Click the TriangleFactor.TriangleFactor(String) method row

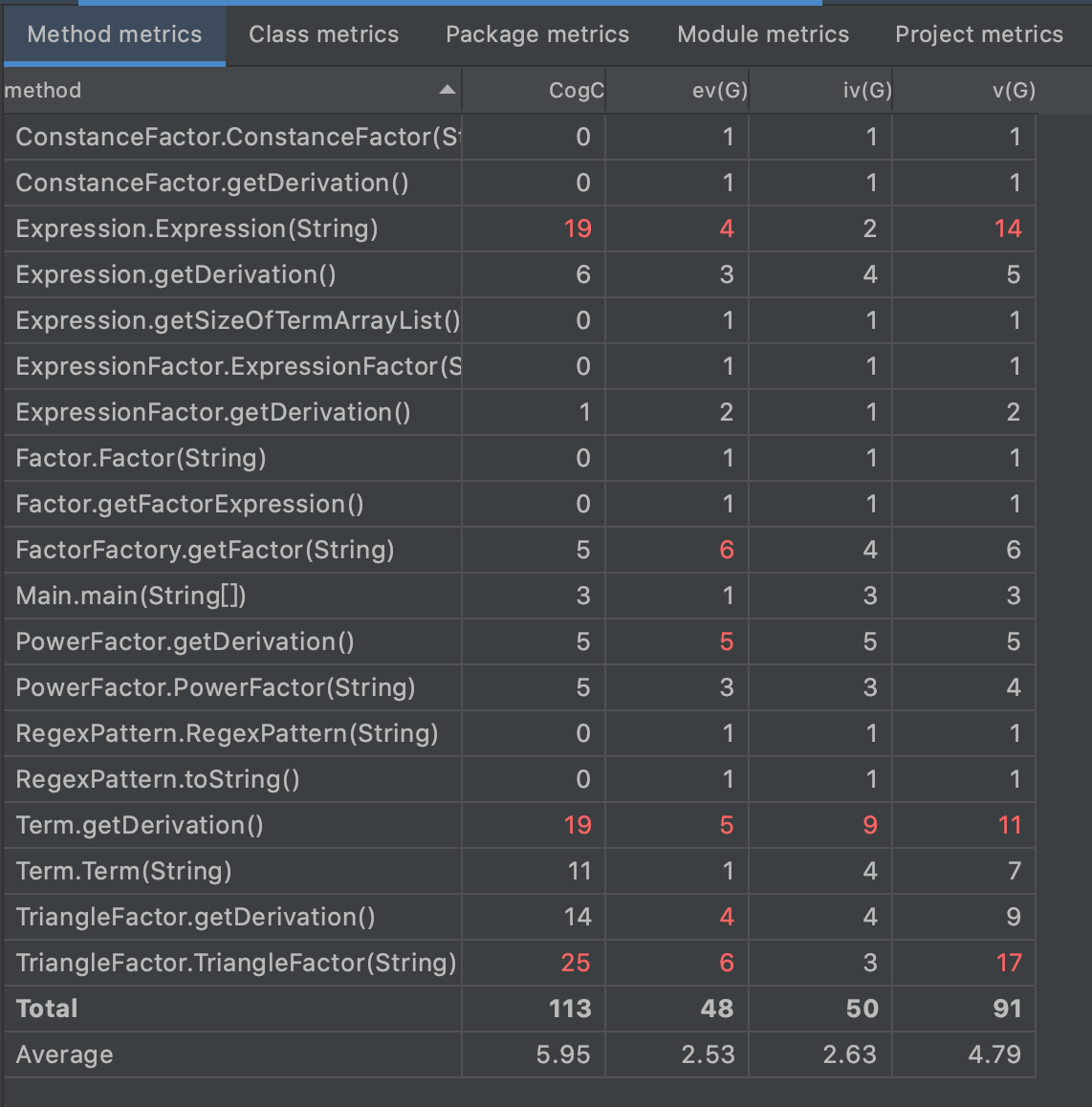235,963
